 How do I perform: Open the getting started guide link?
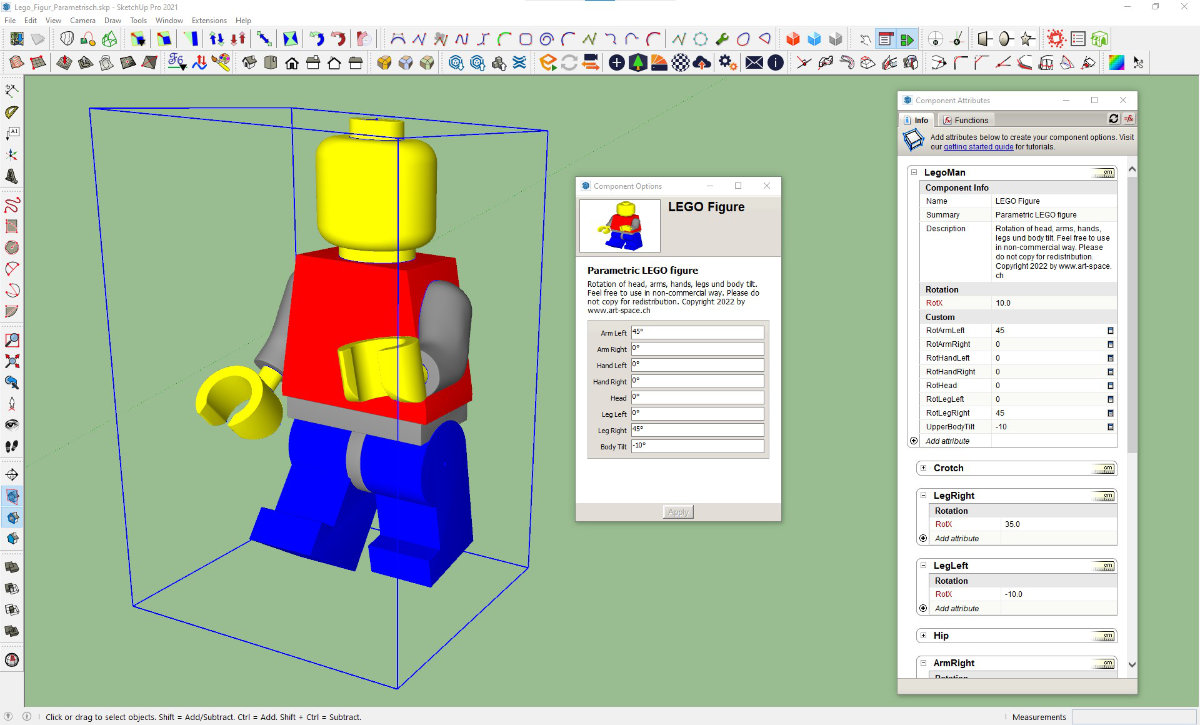[977, 147]
